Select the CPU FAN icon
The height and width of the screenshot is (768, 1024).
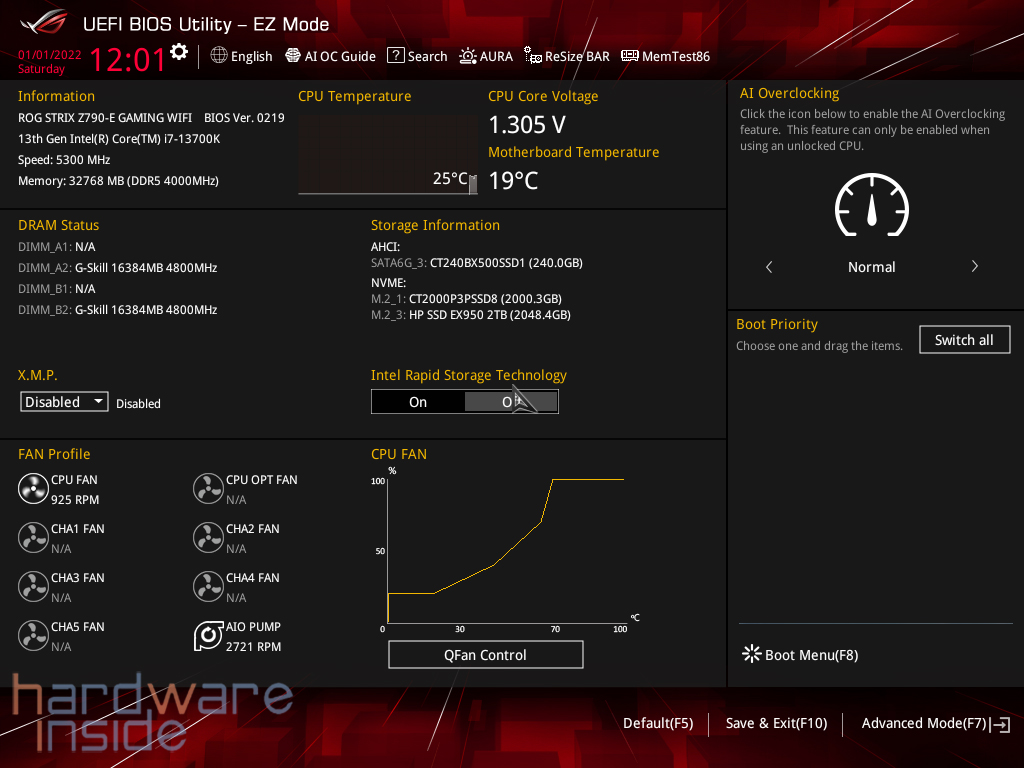pos(33,488)
